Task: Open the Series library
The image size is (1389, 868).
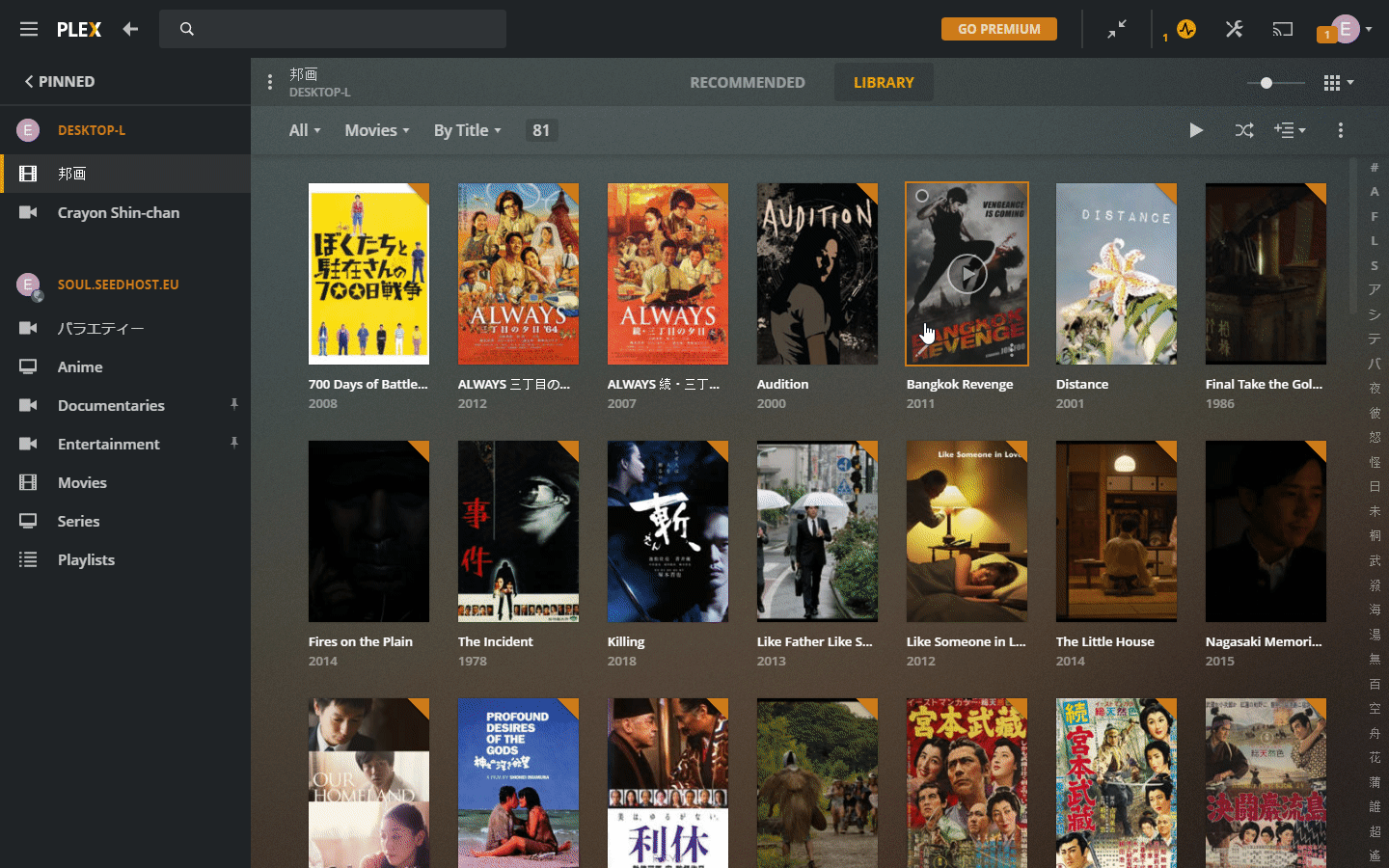Action: 125,521
